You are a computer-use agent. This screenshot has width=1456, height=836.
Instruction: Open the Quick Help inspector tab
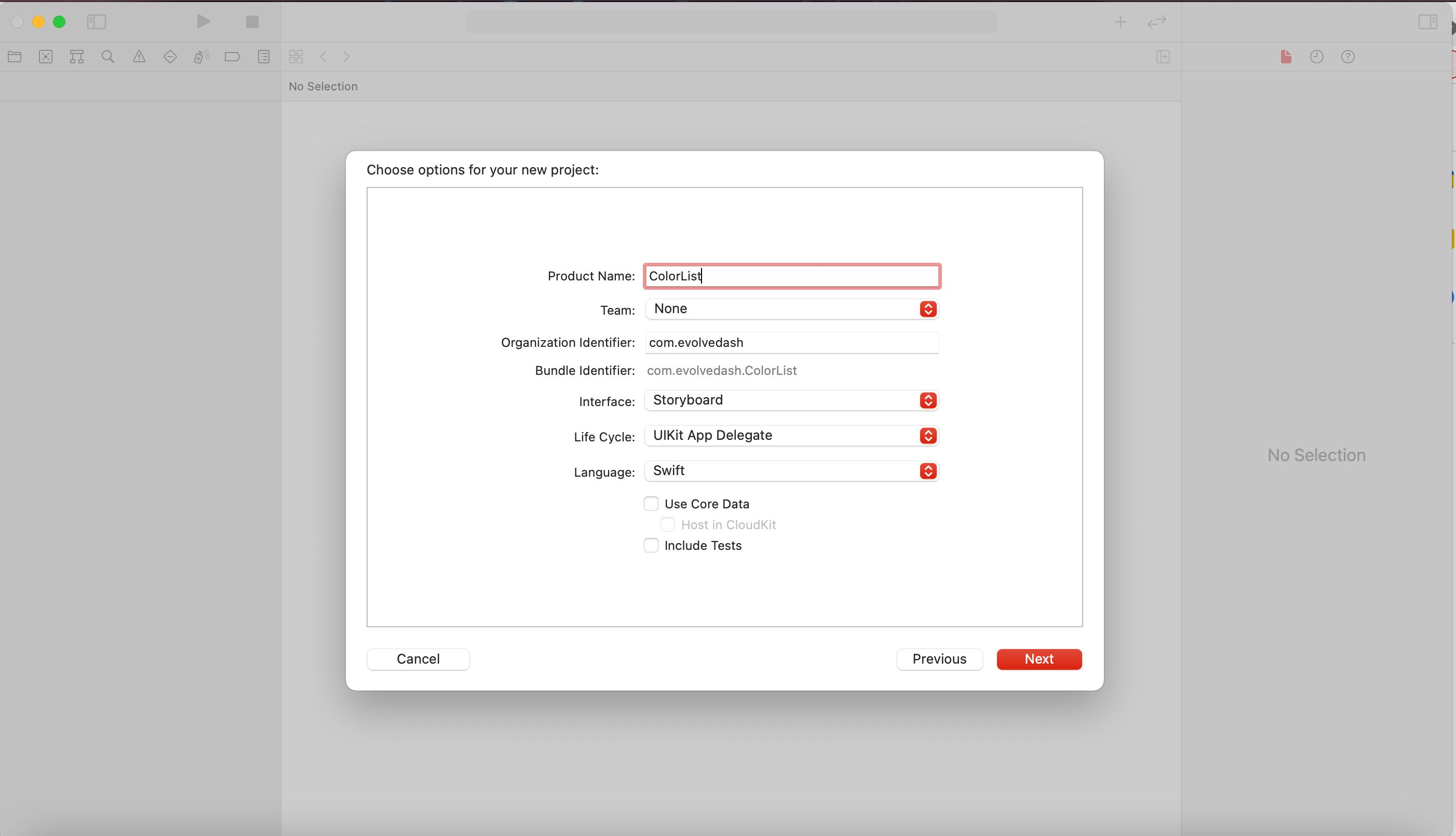click(x=1347, y=56)
